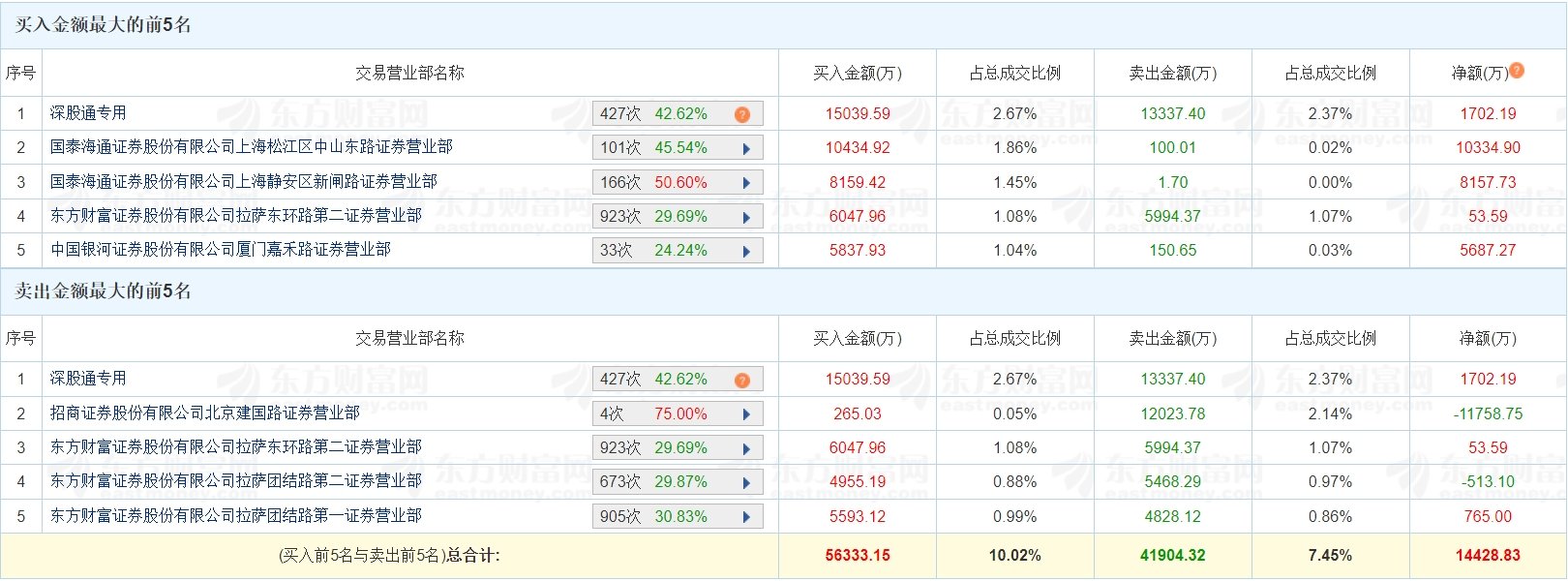This screenshot has height=581, width=1568.
Task: Open 东方财富证券拉萨团结路第二证券营业部 link
Action: 236,480
